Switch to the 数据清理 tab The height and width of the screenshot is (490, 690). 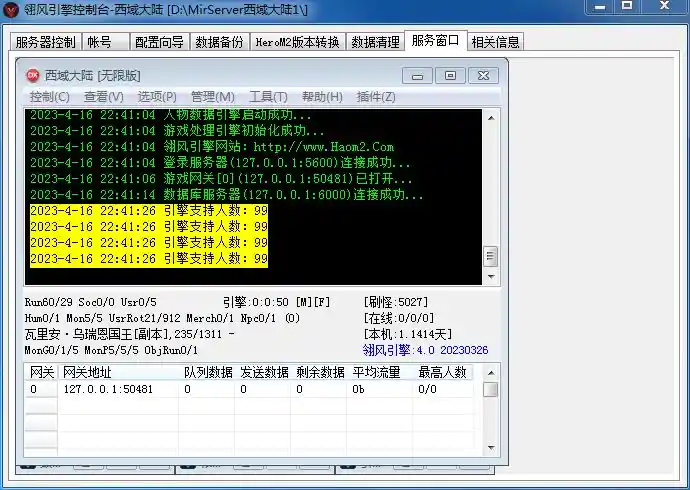click(375, 42)
